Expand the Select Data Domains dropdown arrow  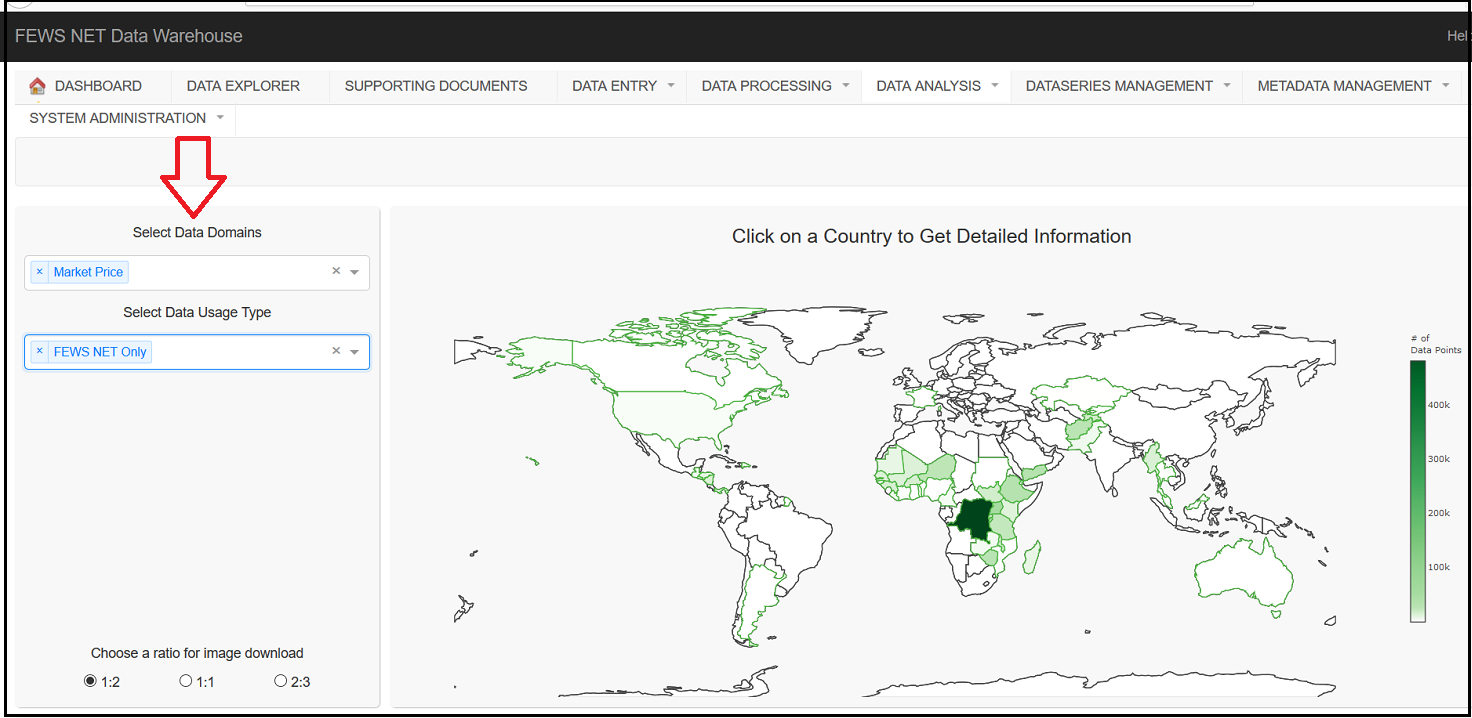[x=355, y=272]
